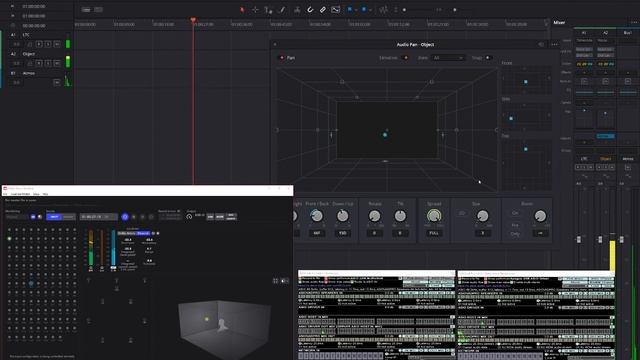Click the waveform zoom levels icon

coord(384,10)
